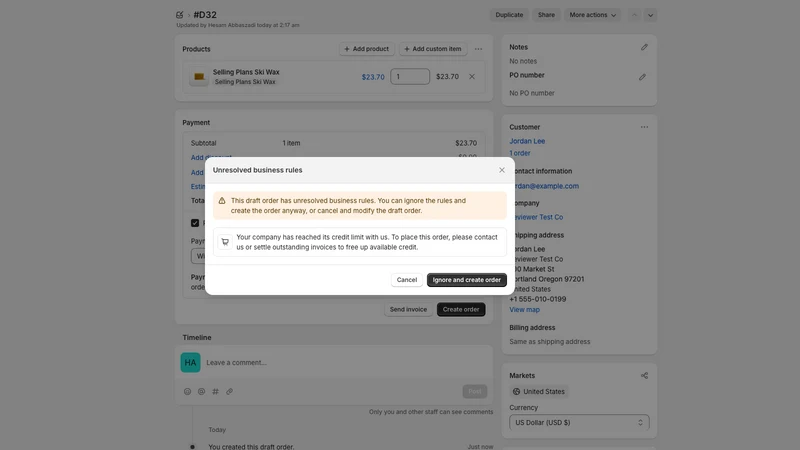
Task: Click the Markets share icon
Action: tap(644, 376)
